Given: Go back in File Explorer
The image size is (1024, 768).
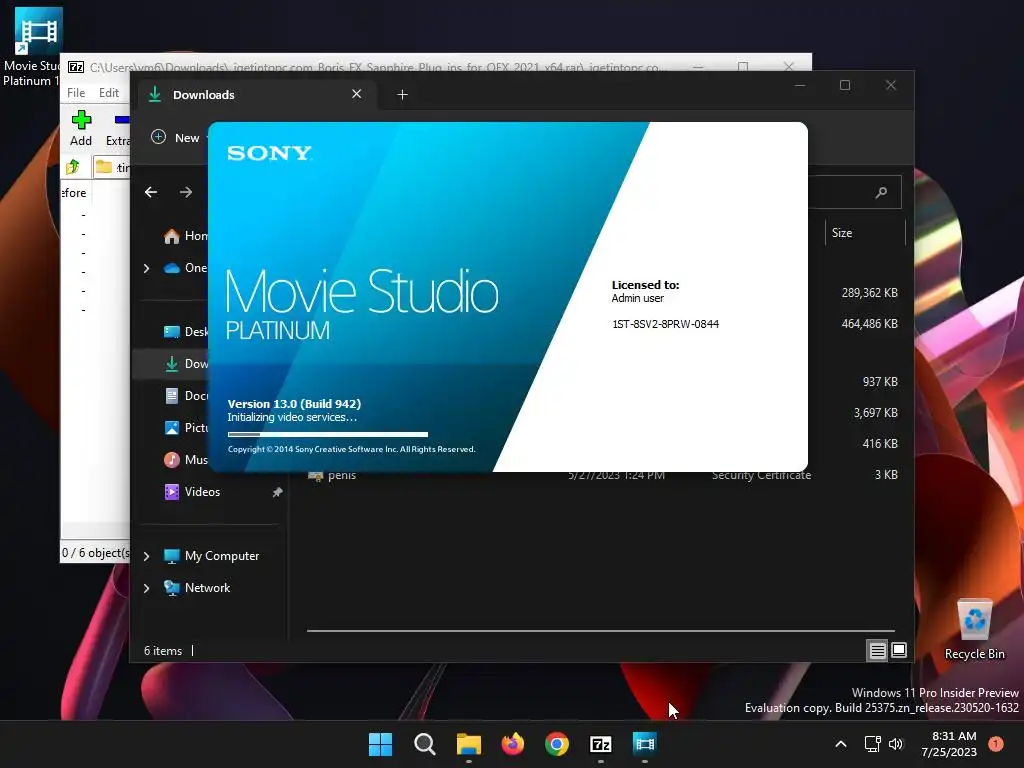Looking at the screenshot, I should (x=151, y=192).
